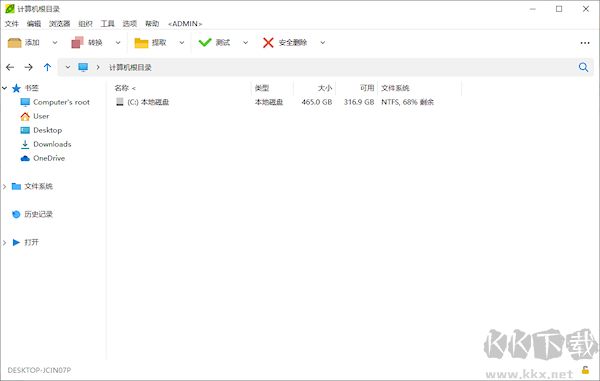Viewport: 600px width, 381px height.
Task: Expand the 文件系统 tree node
Action: (x=4, y=186)
